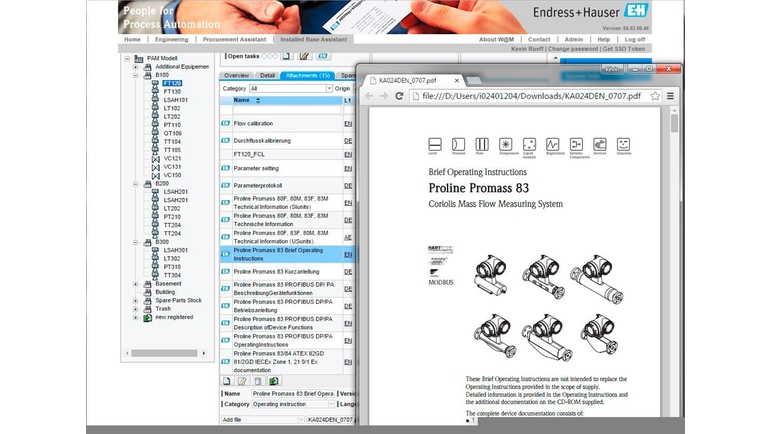Click the new document icon beside Open tasks

[x=287, y=56]
